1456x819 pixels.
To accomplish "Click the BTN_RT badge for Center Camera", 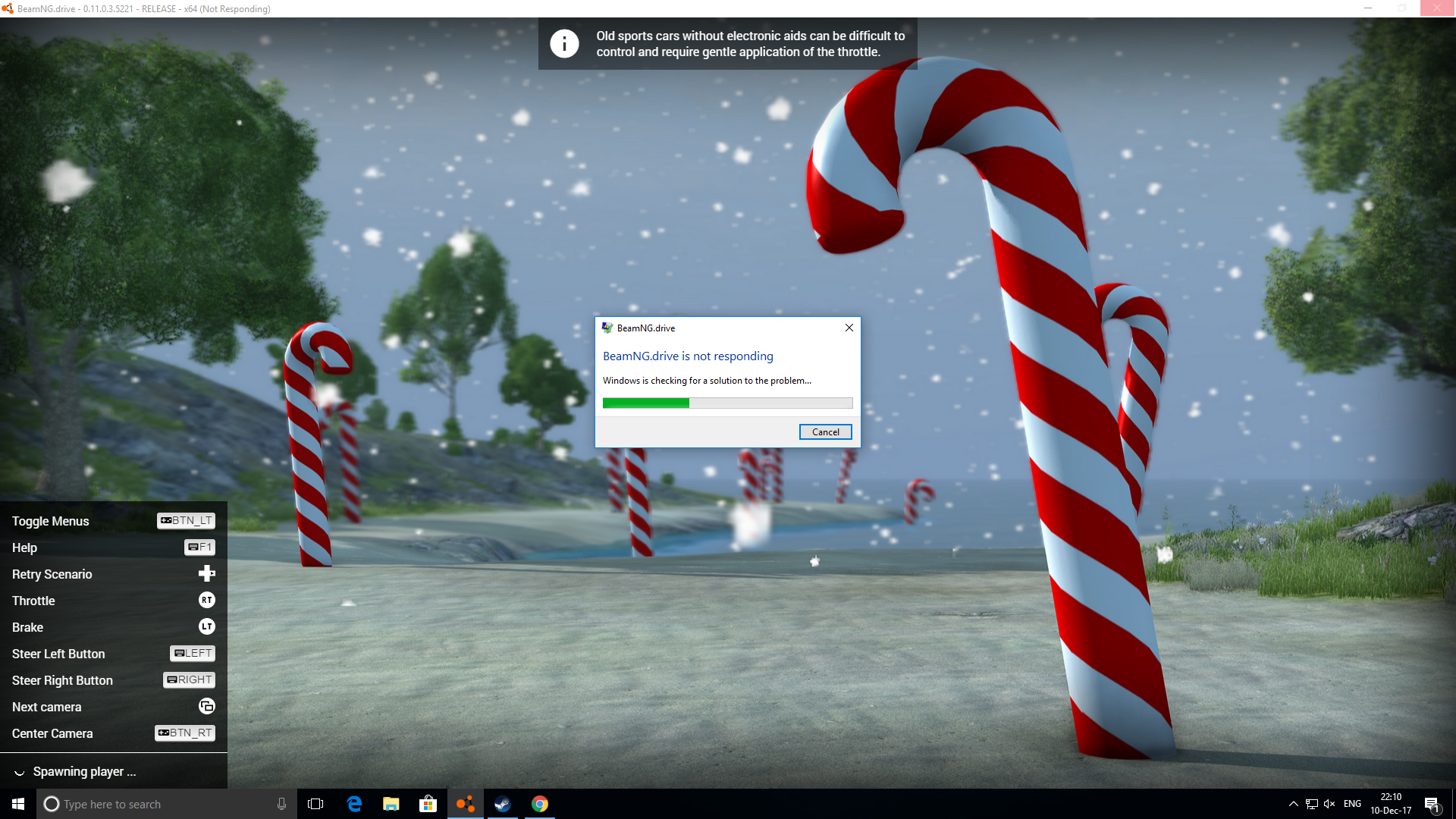I will (x=185, y=733).
